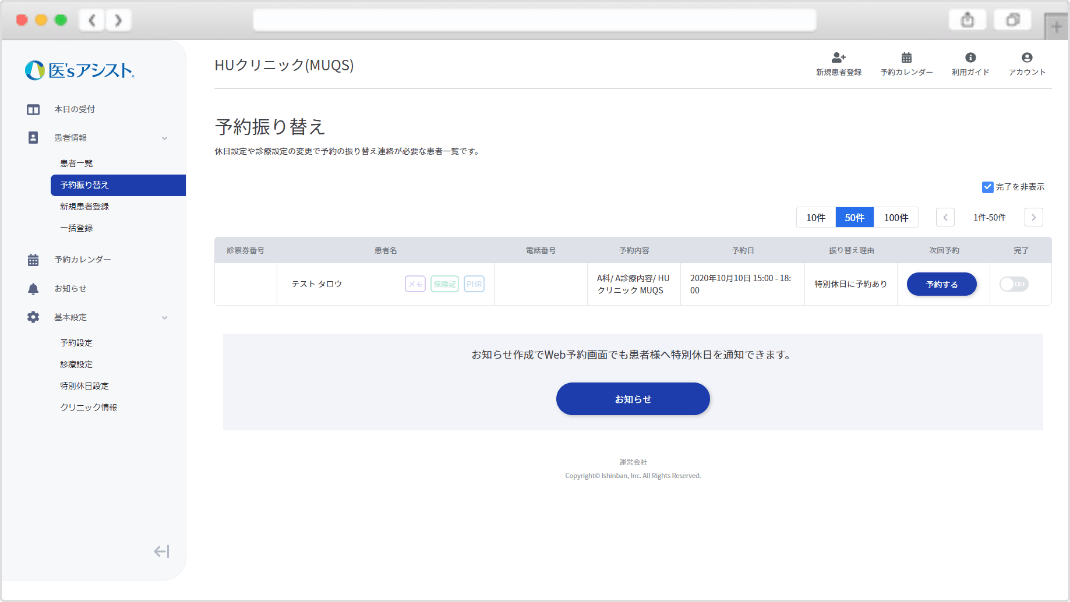
Task: Click the large お知らせ button
Action: pyautogui.click(x=632, y=399)
